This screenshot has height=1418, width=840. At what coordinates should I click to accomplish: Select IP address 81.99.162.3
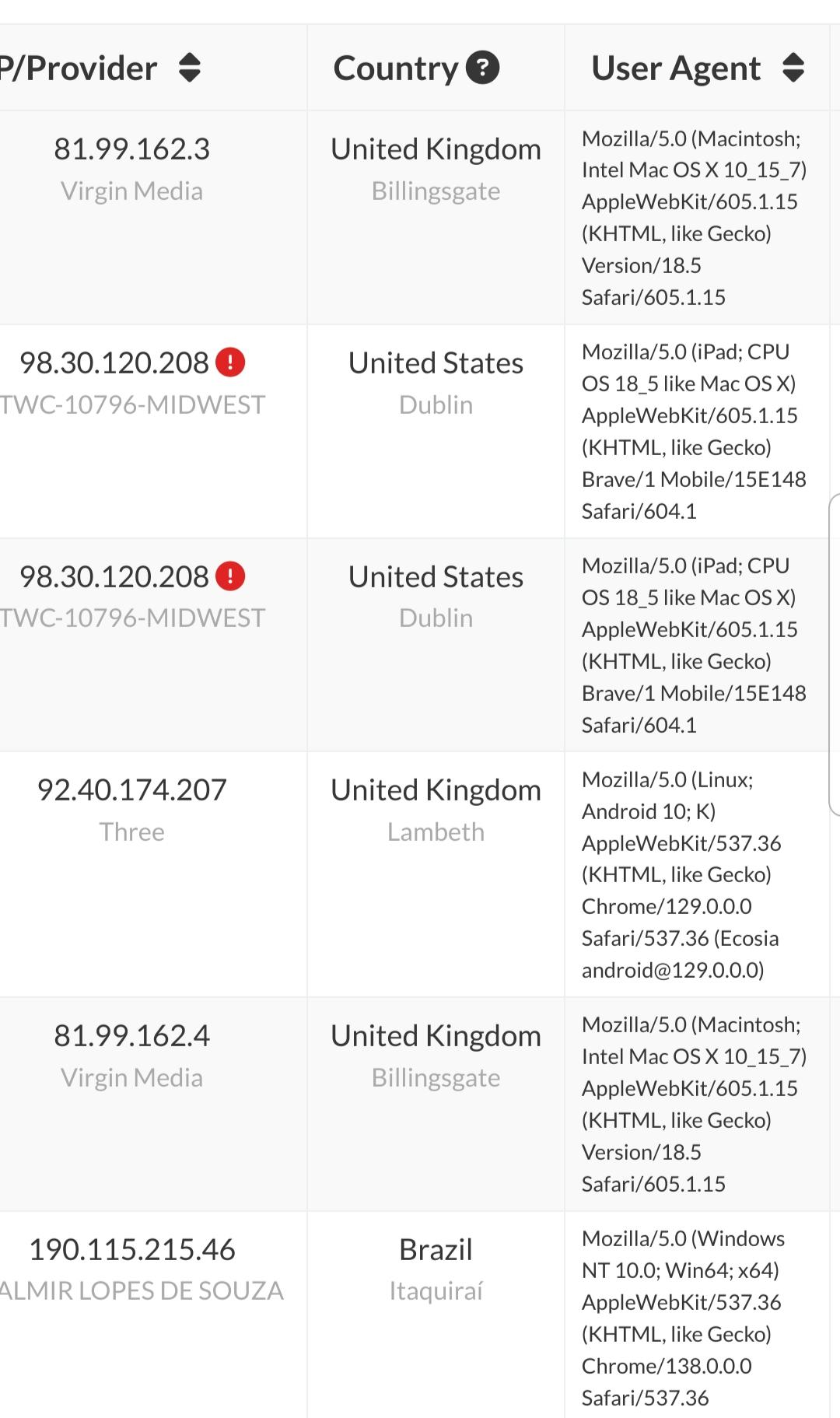(131, 149)
